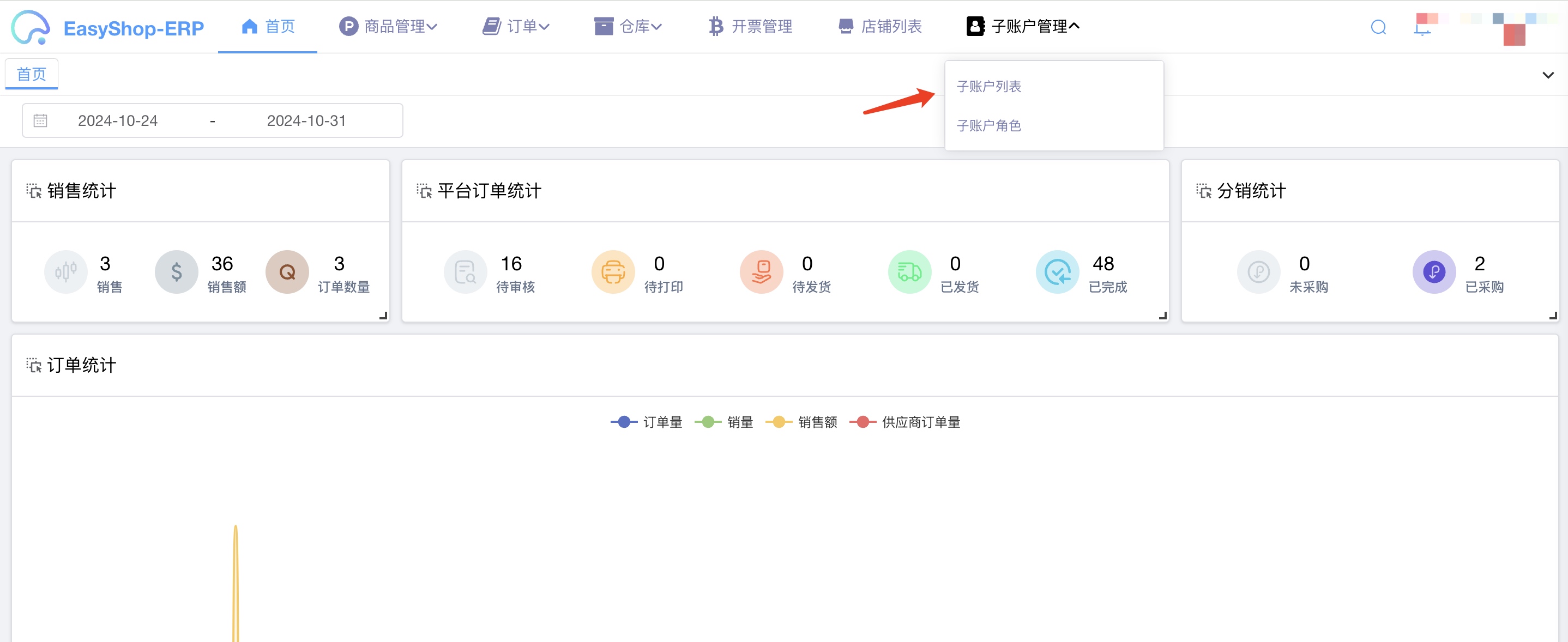Click the 待审核 count 16
This screenshot has height=642, width=1568.
(x=511, y=263)
